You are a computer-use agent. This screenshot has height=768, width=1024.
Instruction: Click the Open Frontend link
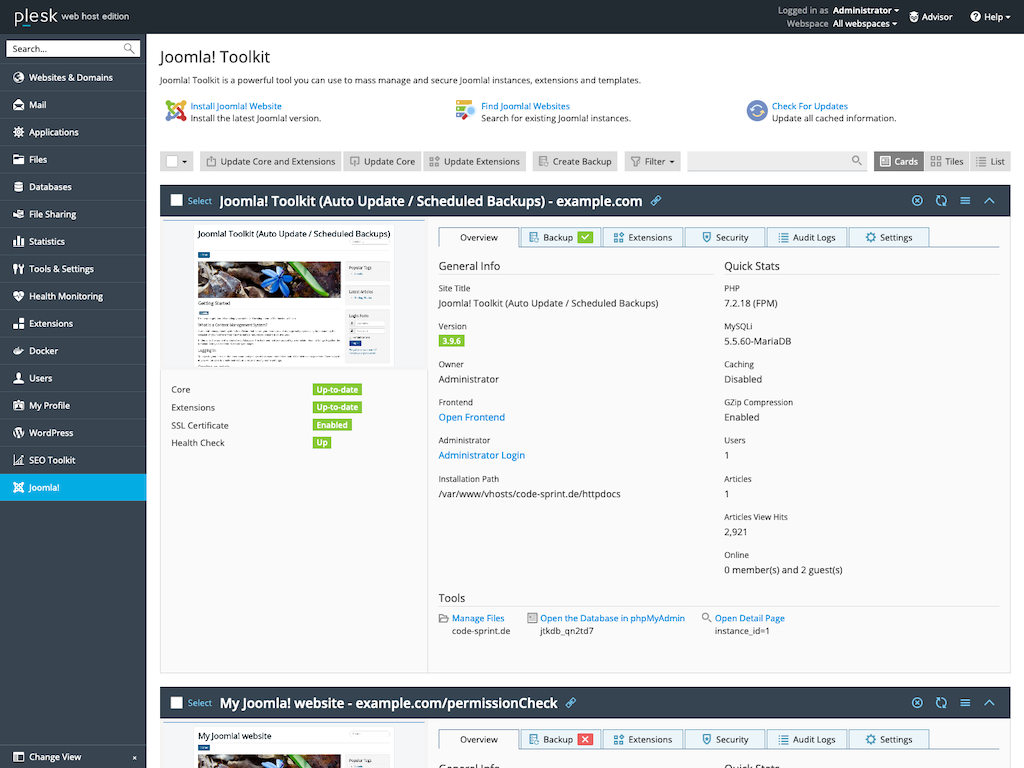[470, 417]
